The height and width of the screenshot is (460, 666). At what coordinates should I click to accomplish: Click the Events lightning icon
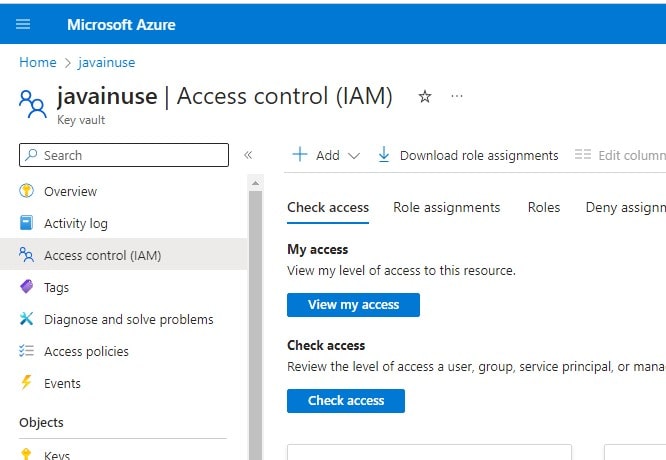click(26, 382)
